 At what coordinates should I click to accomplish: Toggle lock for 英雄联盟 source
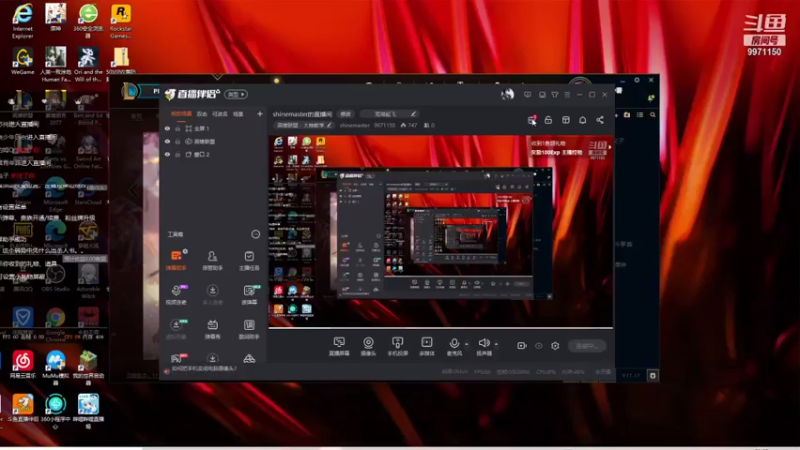[178, 141]
